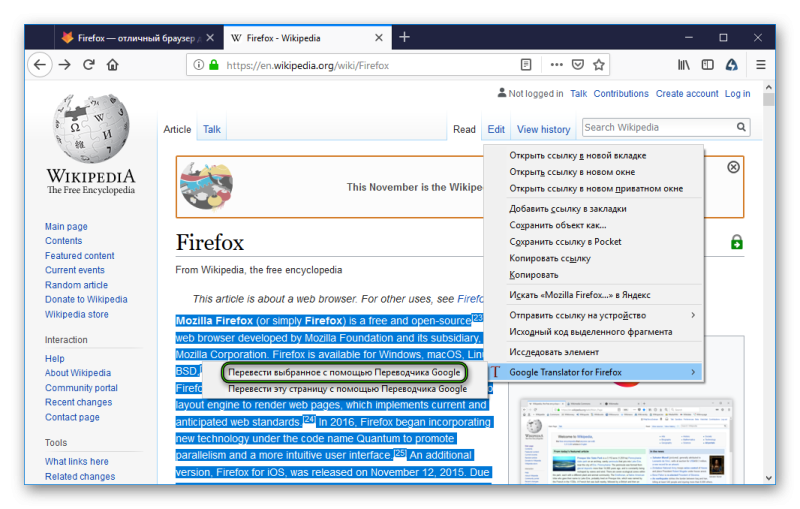Open the browser home page

[112, 65]
